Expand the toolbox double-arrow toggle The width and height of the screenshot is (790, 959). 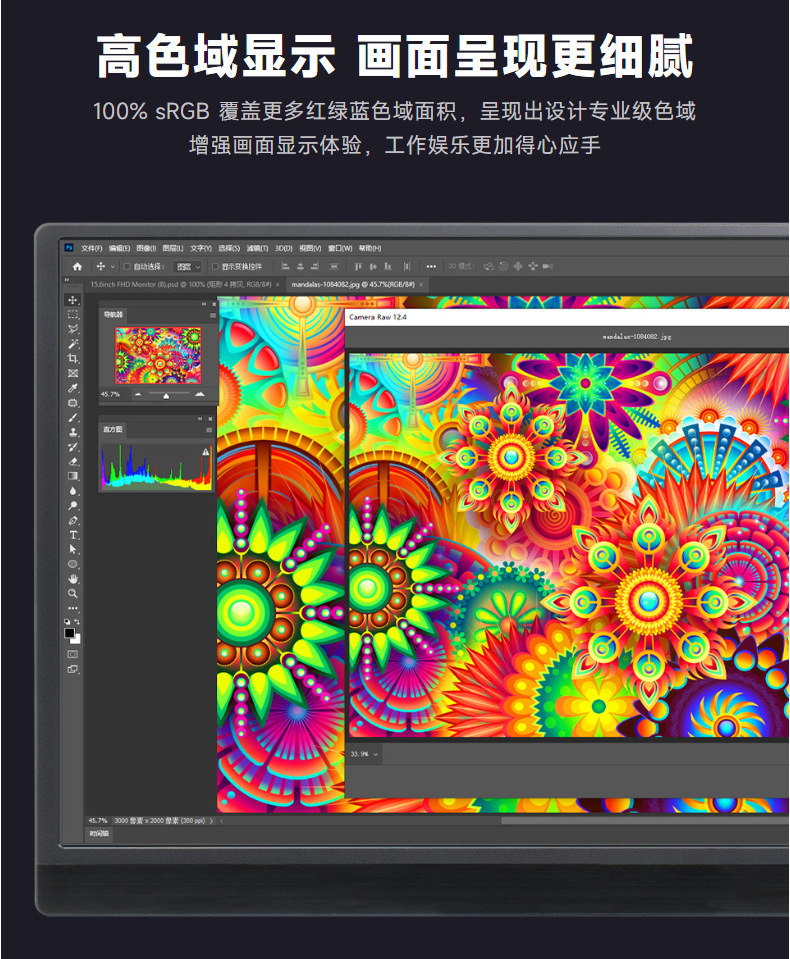tap(67, 280)
